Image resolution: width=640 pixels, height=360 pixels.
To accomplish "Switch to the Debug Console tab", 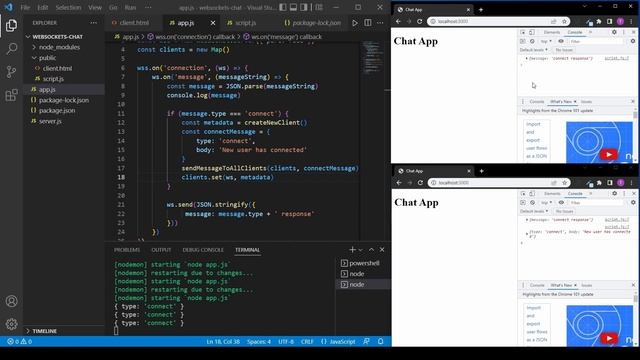I will tap(203, 250).
